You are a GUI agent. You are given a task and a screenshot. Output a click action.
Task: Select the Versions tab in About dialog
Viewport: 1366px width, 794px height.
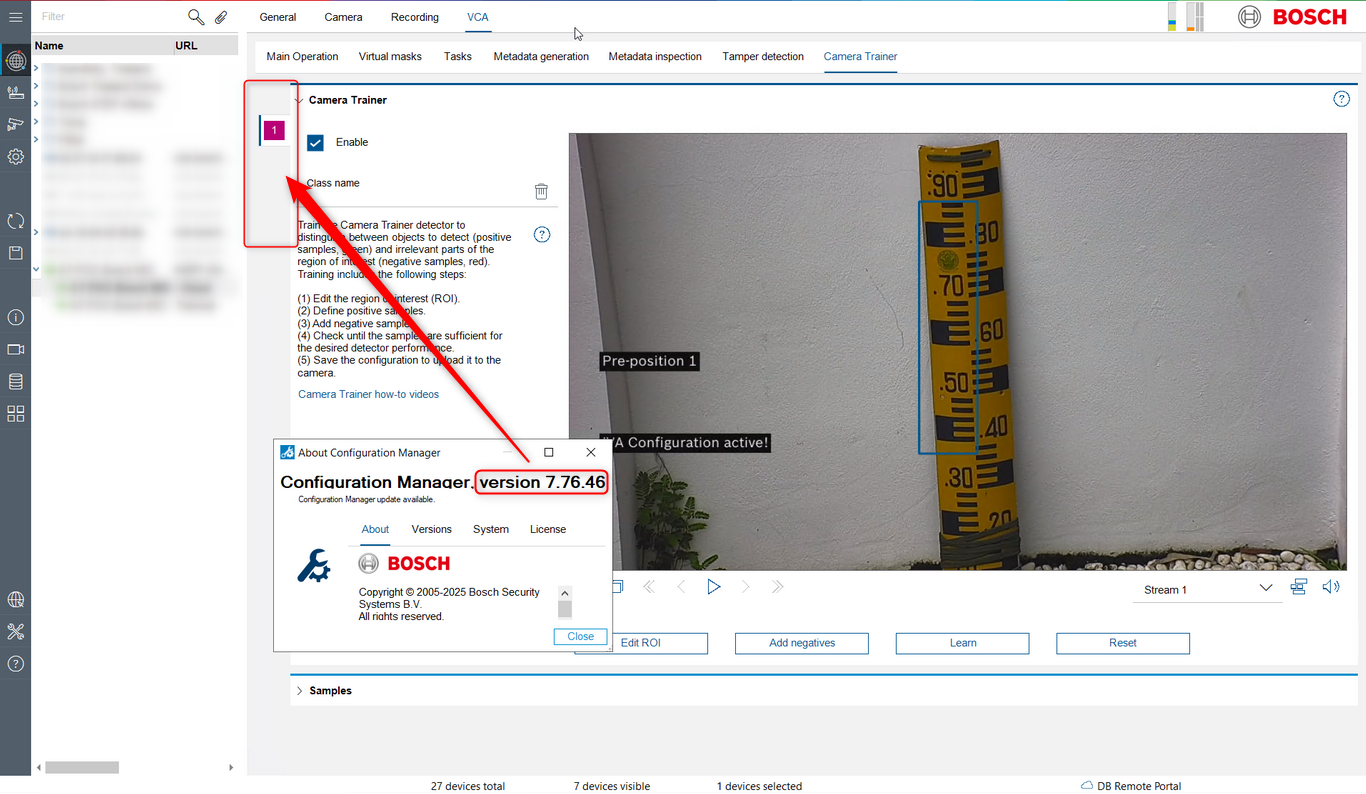pyautogui.click(x=431, y=529)
